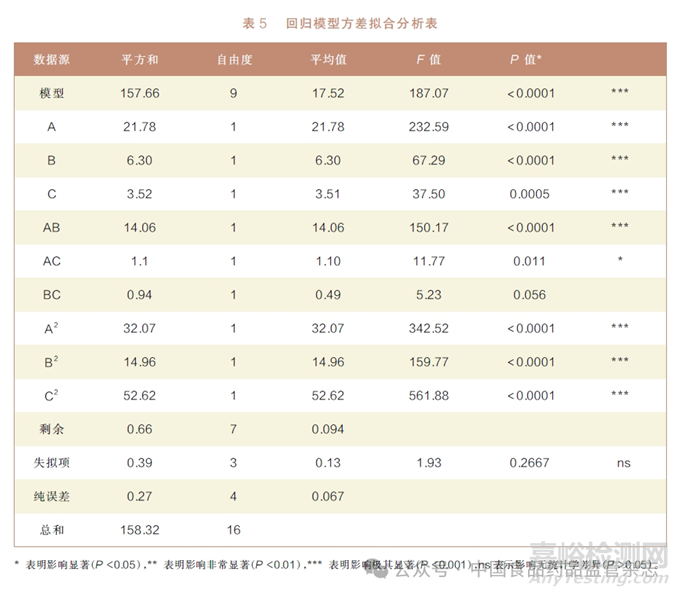Click the table title 表5 回归模型方差拟合分析表
This screenshot has height=596, width=680.
coord(340,22)
